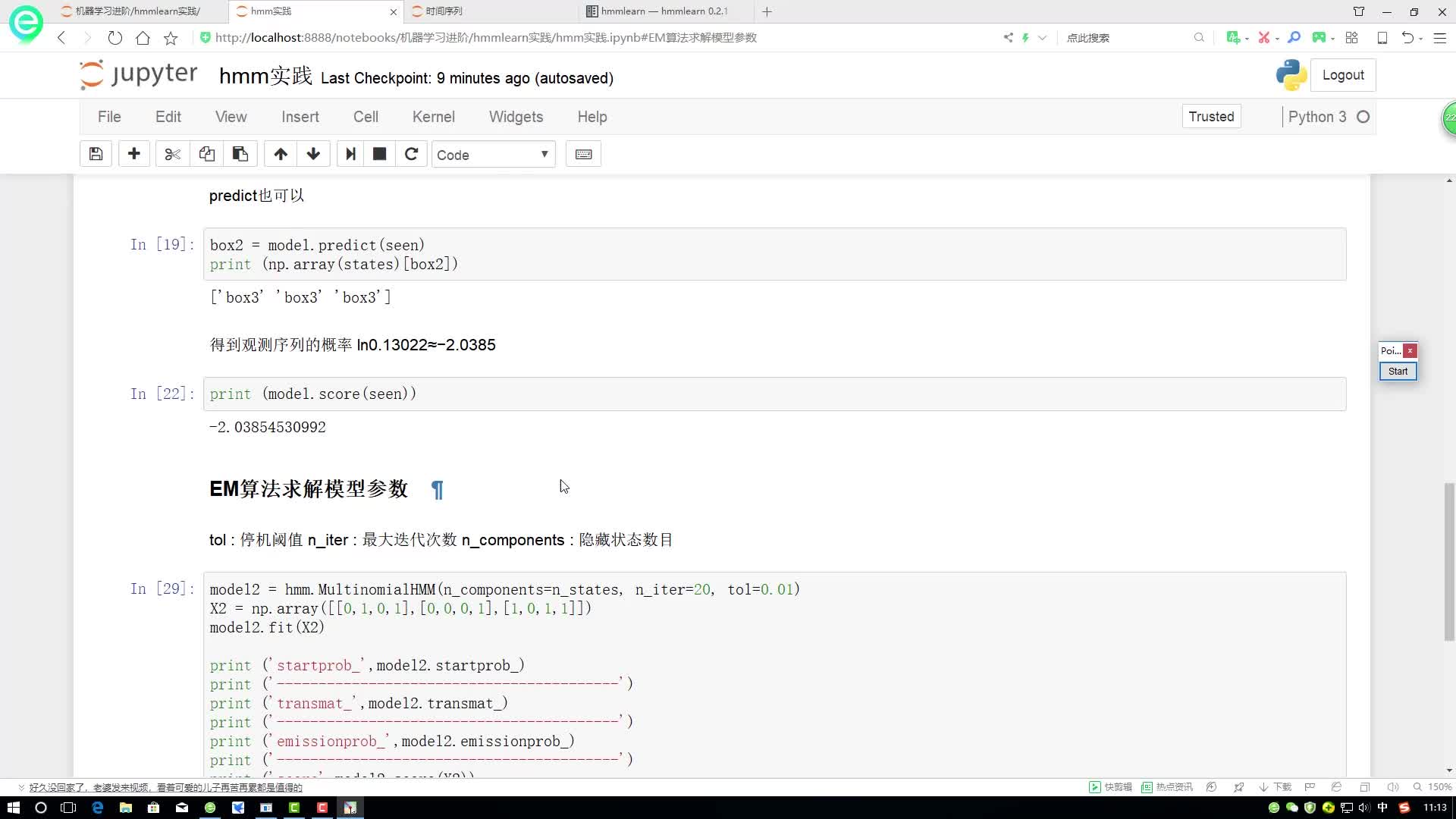1456x819 pixels.
Task: Expand the undo-close arrow dropdown in browser toolbar
Action: coord(1420,39)
